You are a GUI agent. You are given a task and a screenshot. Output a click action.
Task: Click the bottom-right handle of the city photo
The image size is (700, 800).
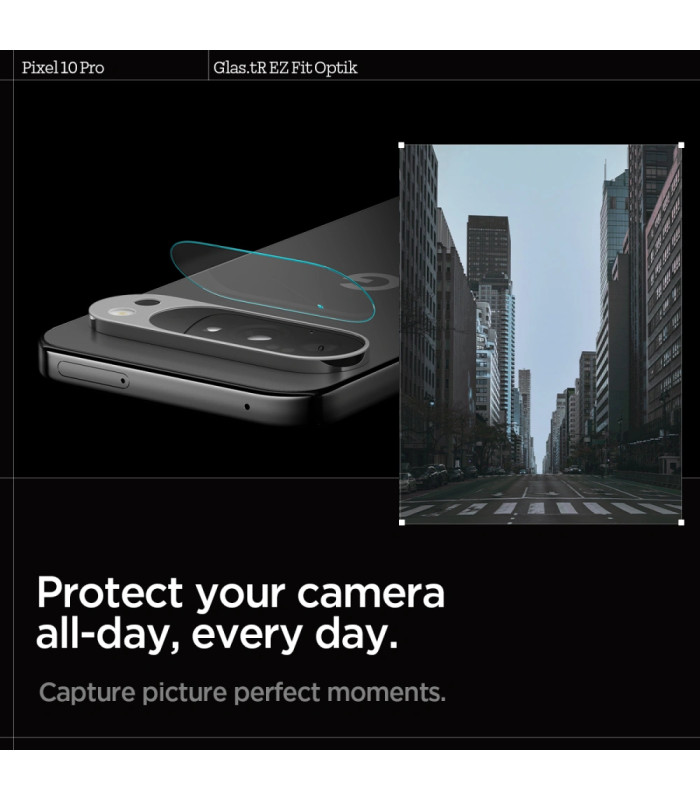681,522
